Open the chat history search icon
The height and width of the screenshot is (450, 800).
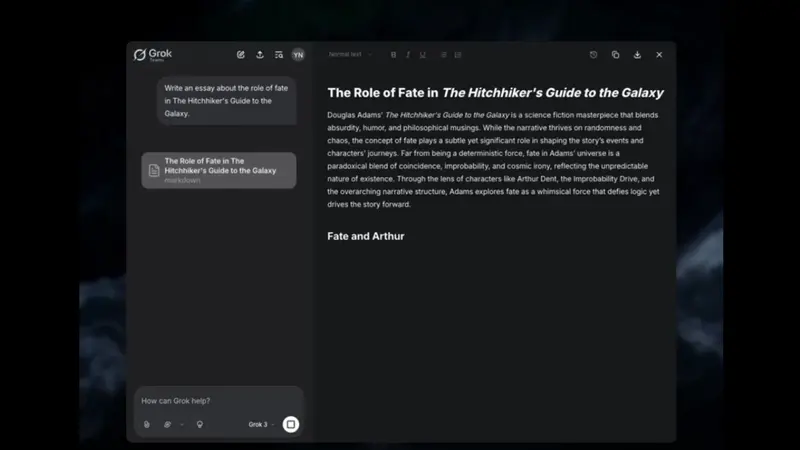pyautogui.click(x=279, y=55)
